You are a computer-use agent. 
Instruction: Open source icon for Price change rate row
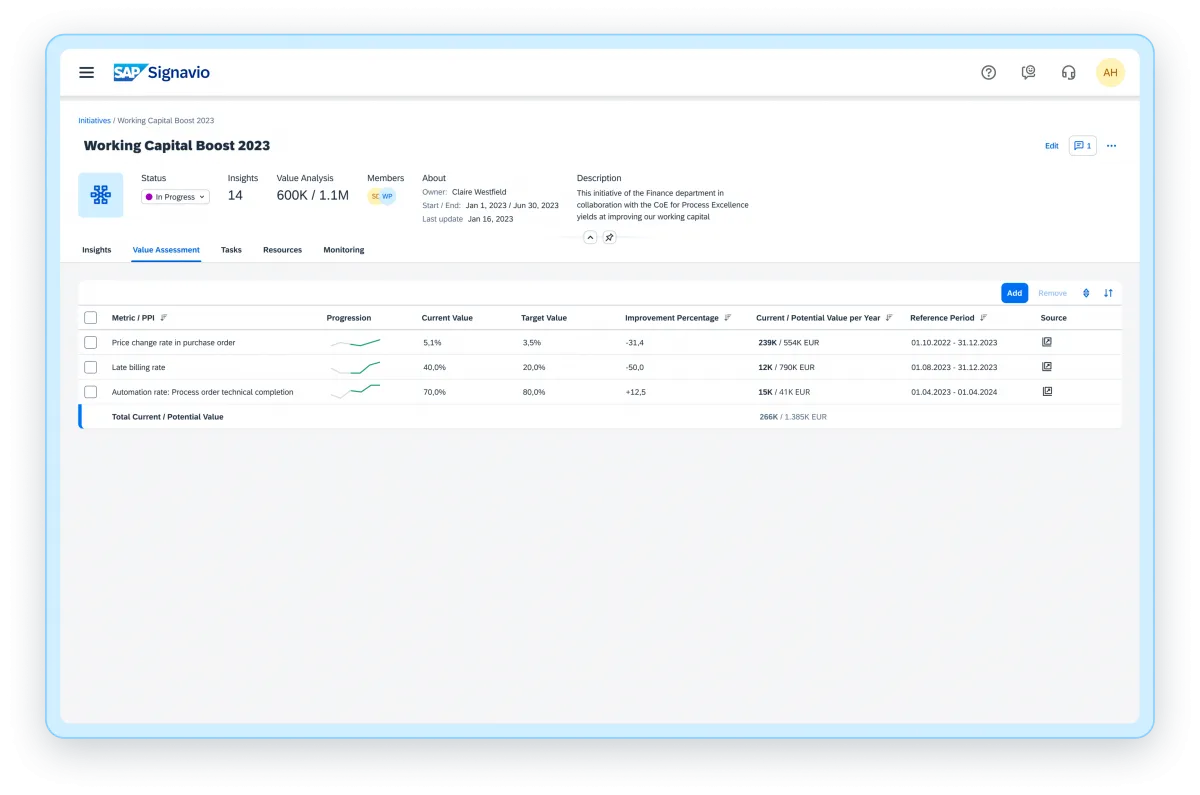(x=1047, y=342)
